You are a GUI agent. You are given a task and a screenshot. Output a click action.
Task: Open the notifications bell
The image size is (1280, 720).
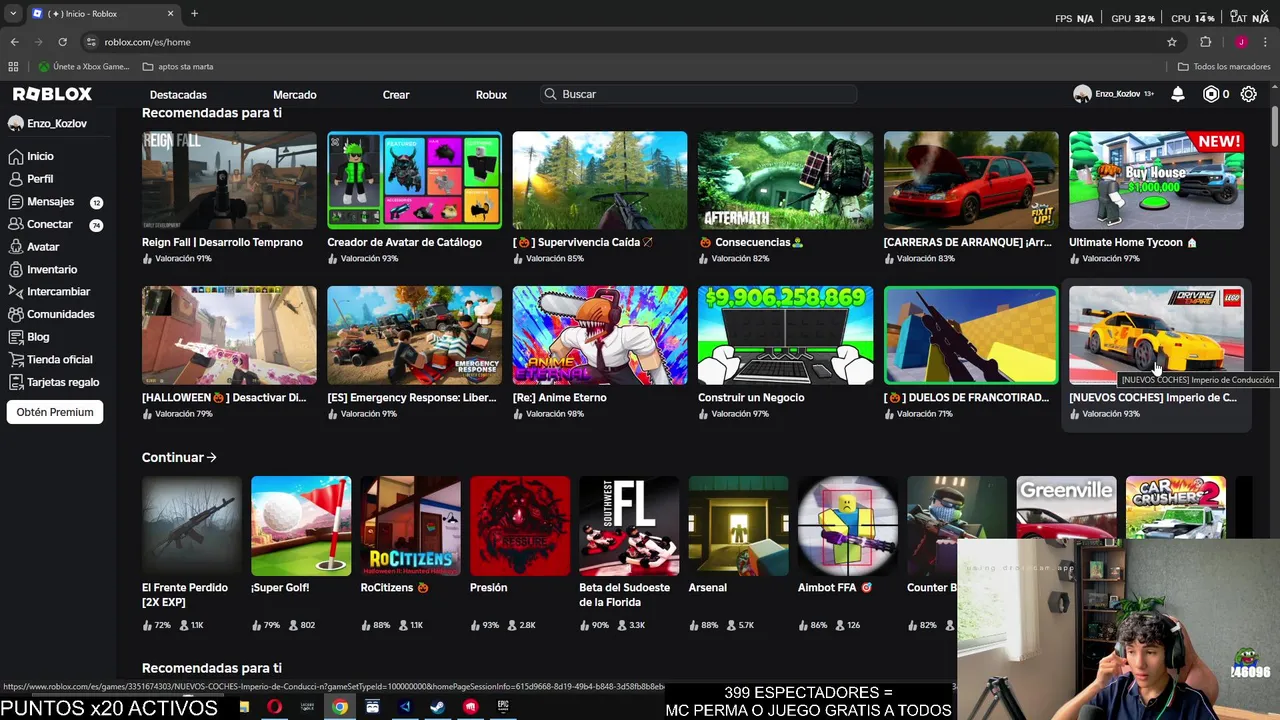pos(1178,94)
